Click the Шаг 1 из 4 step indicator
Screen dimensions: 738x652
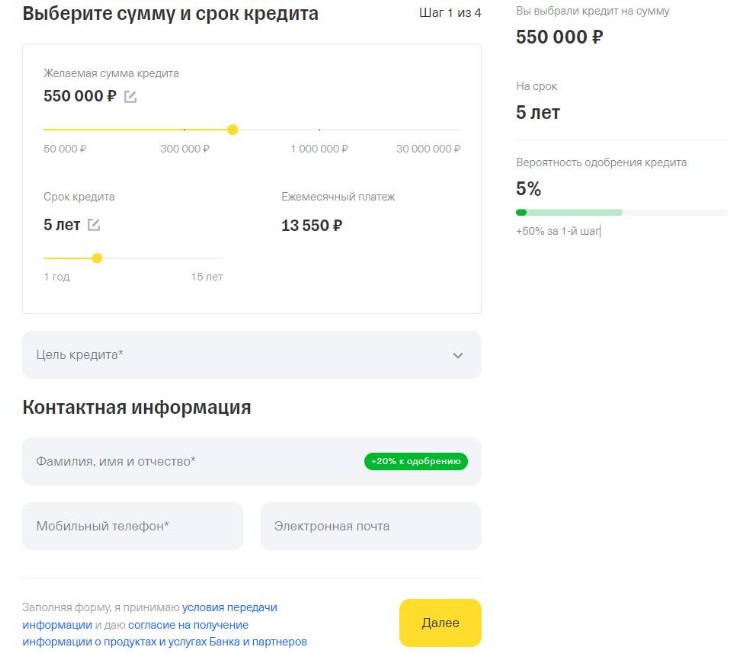[x=450, y=13]
